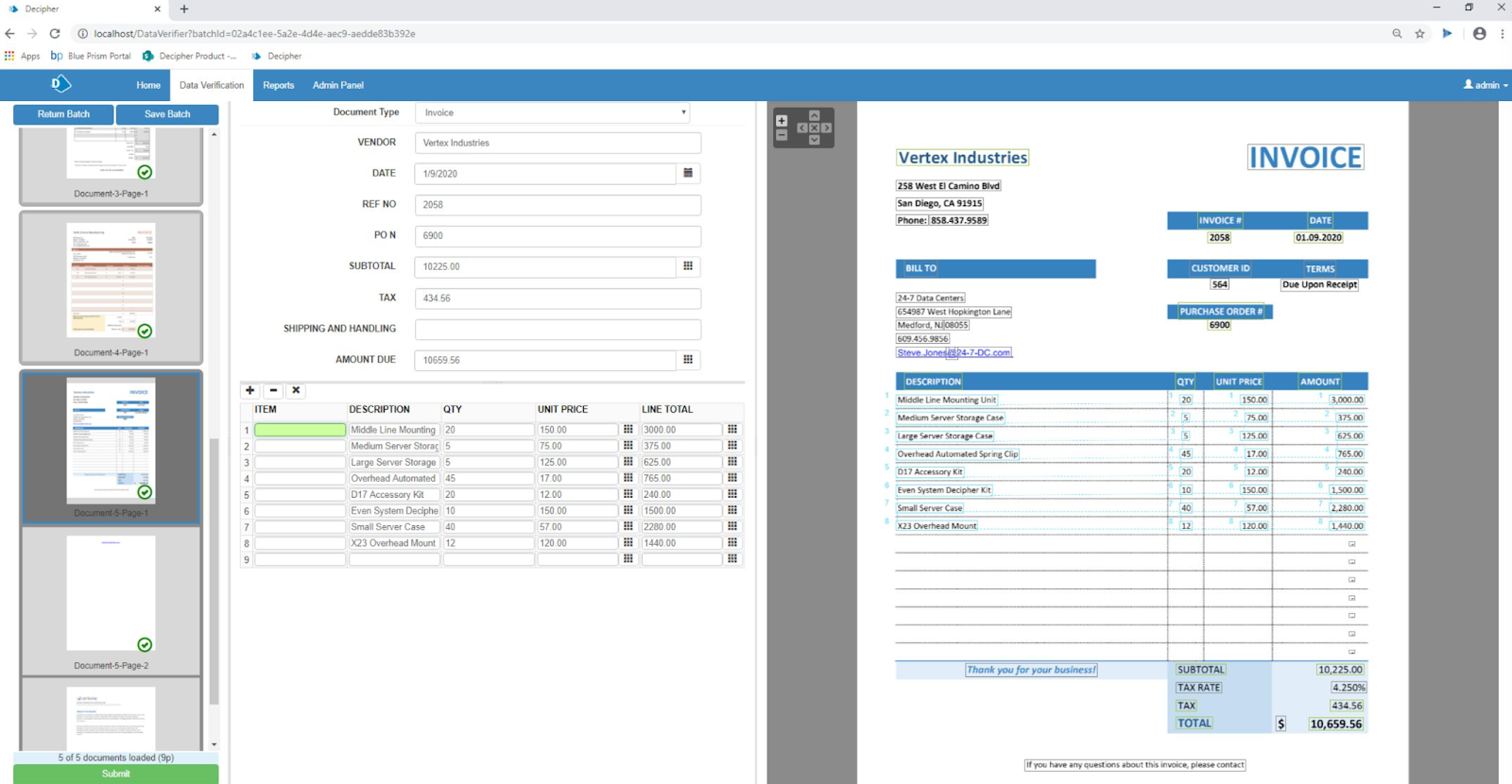Click 10,659.56 total in invoice image
The height and width of the screenshot is (784, 1512).
point(1335,724)
